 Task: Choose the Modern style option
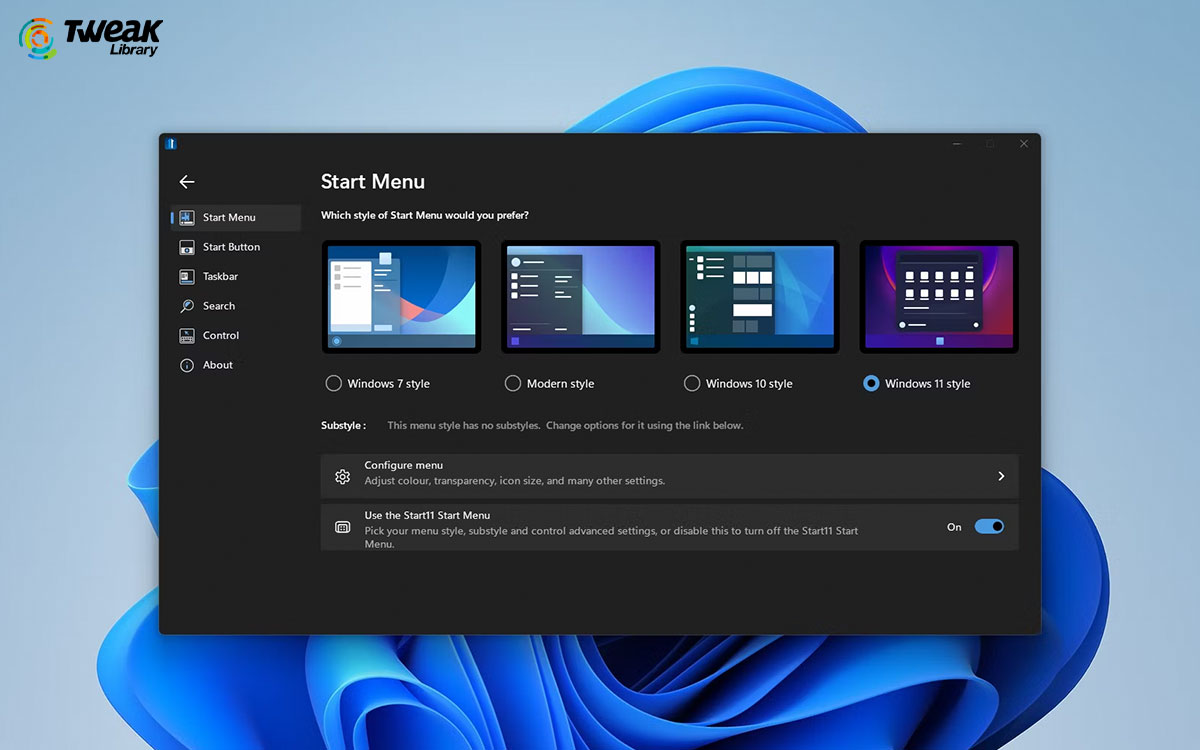512,383
